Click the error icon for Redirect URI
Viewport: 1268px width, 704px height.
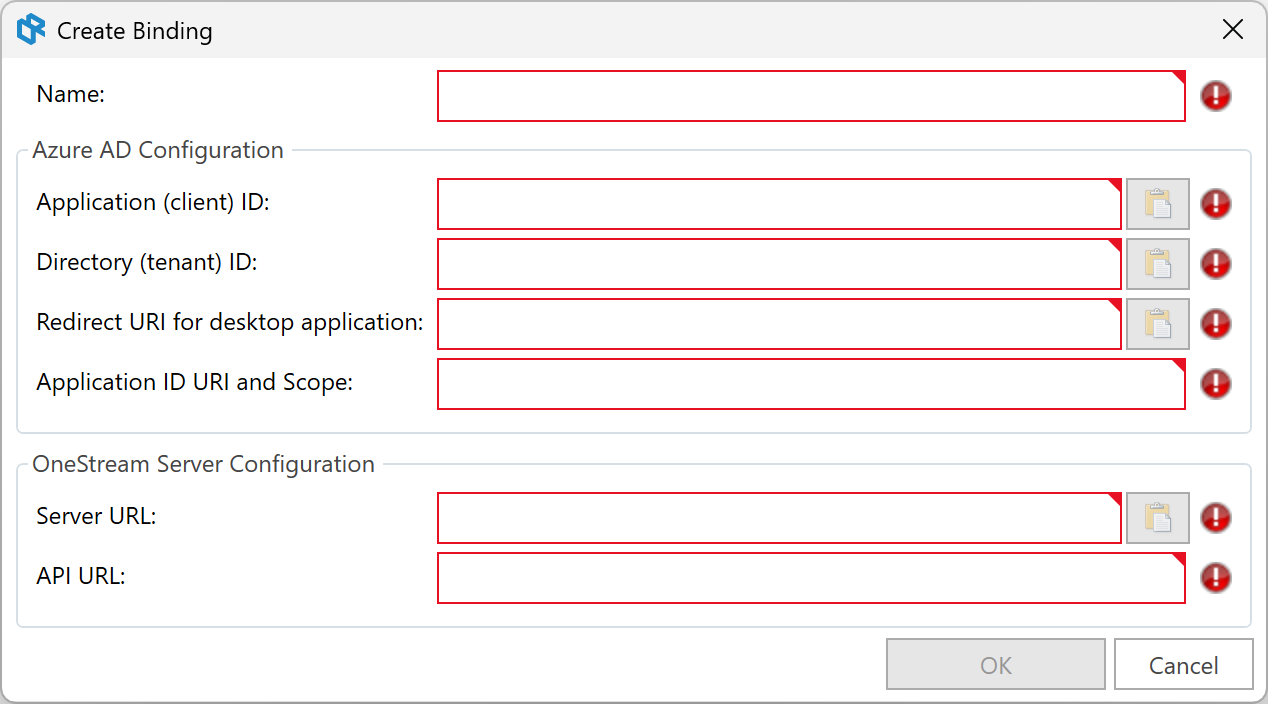point(1216,324)
